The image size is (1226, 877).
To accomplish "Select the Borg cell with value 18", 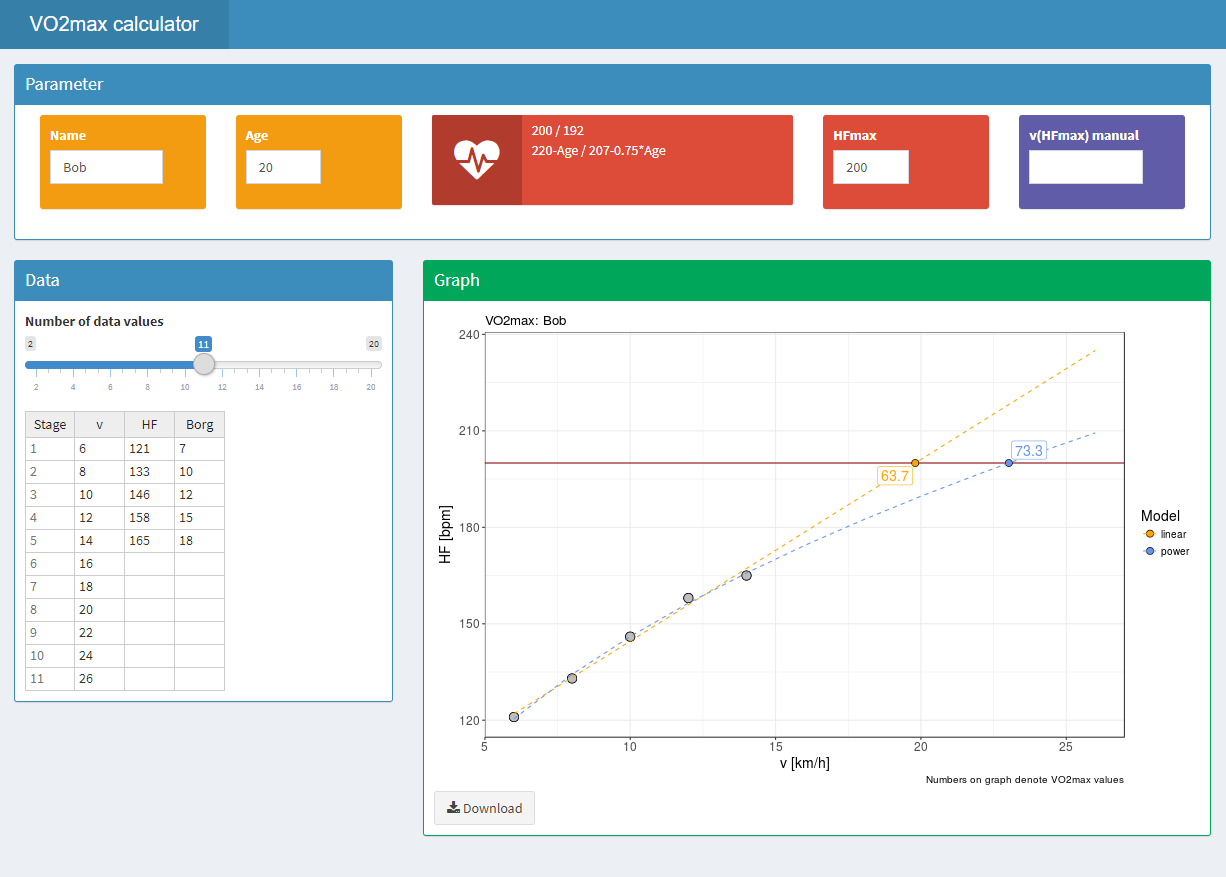I will click(199, 540).
